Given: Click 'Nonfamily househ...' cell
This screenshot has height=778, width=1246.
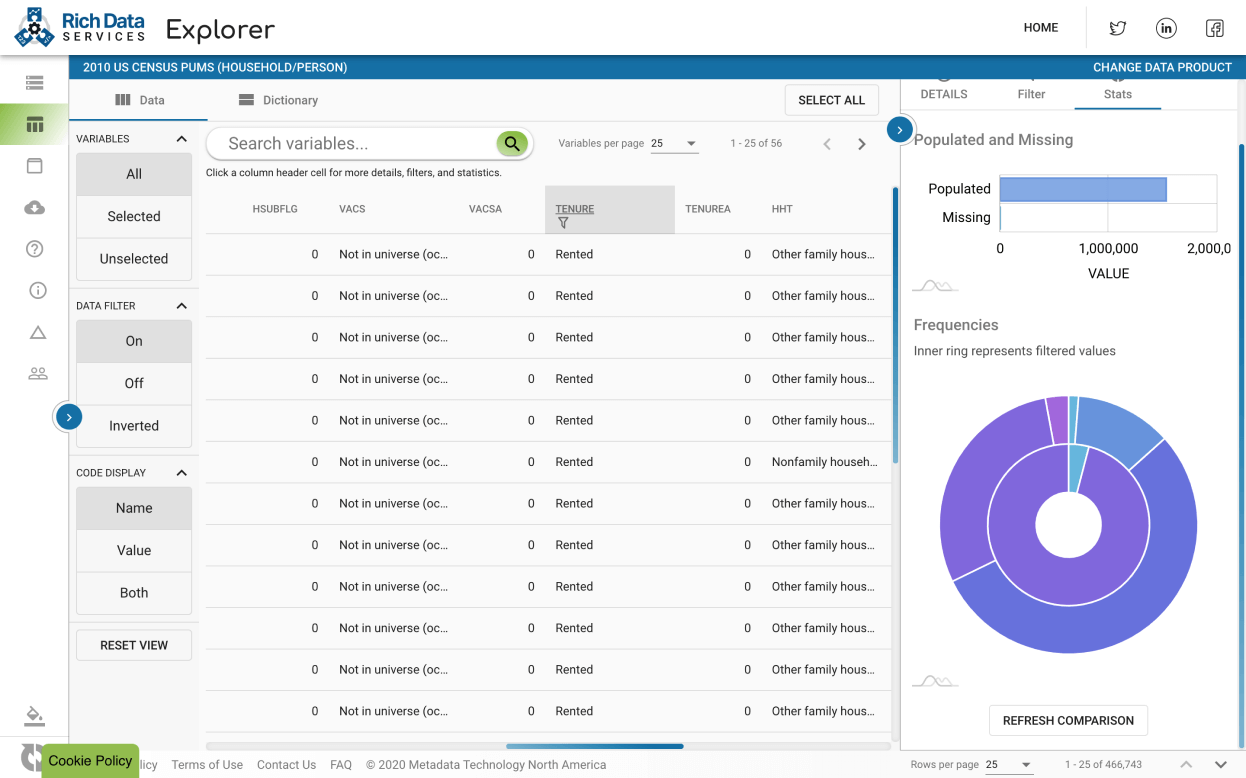Looking at the screenshot, I should 824,462.
